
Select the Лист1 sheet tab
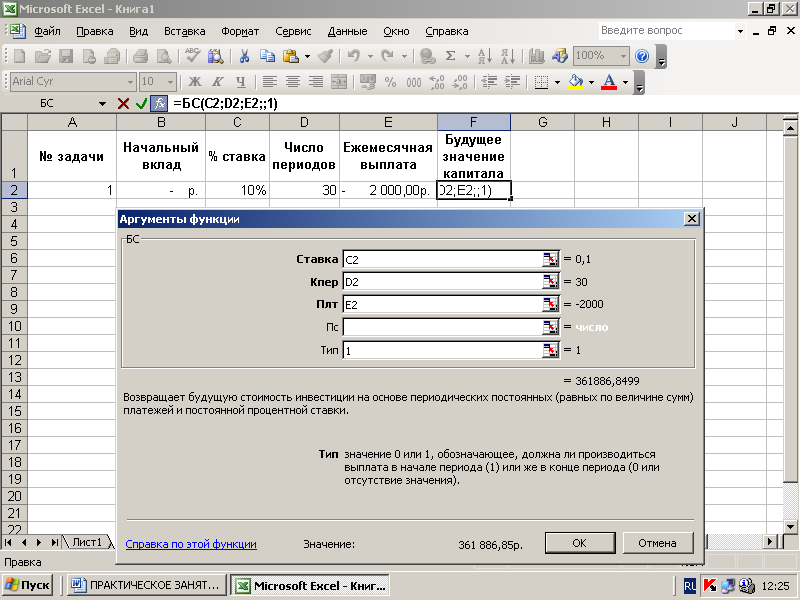tap(87, 542)
